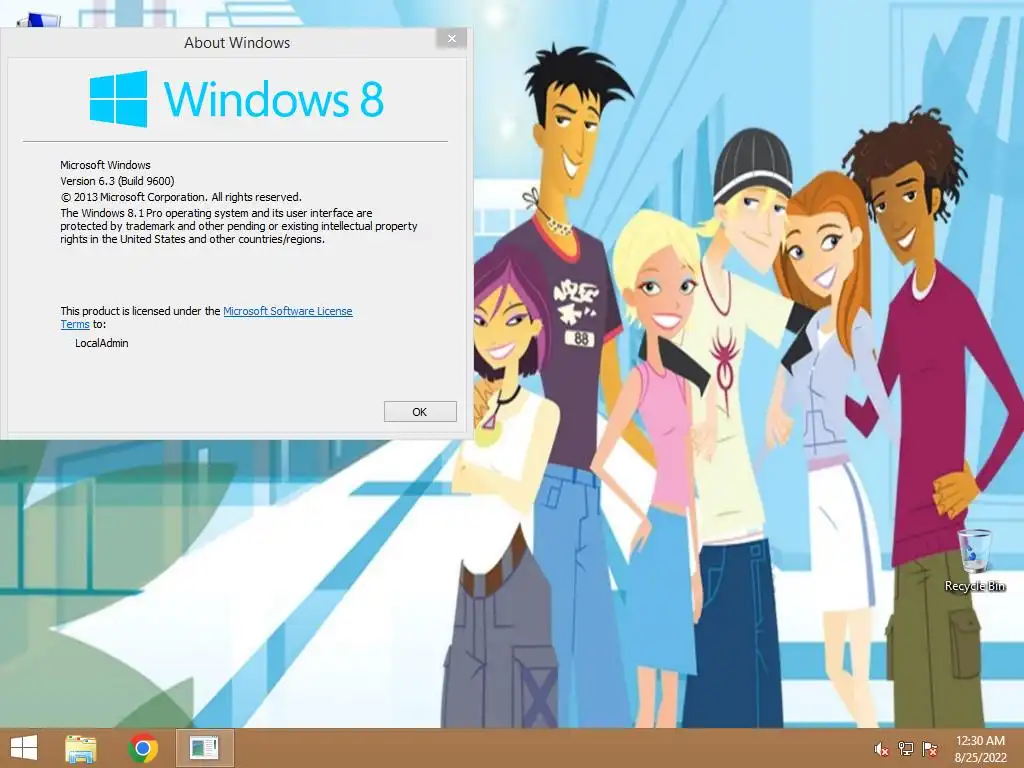Select the Recycle Bin desktop icon
The height and width of the screenshot is (768, 1024).
click(974, 562)
